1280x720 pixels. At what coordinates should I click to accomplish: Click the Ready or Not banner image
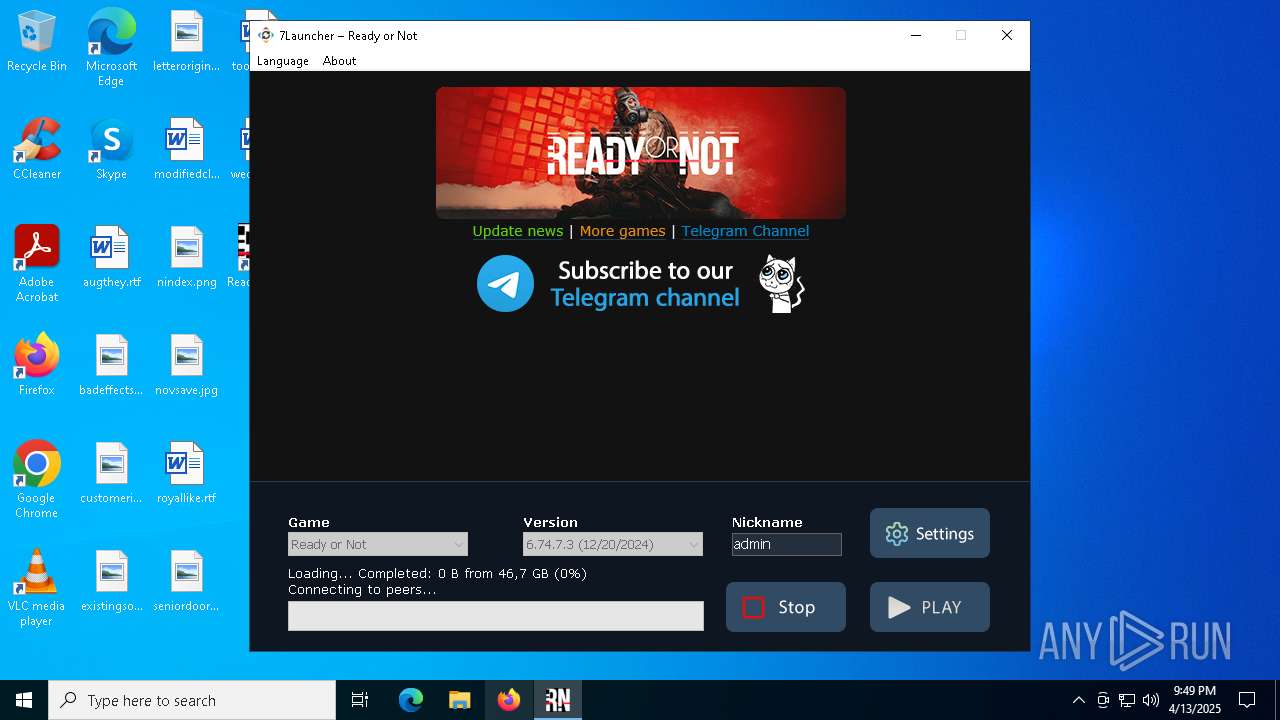[641, 153]
